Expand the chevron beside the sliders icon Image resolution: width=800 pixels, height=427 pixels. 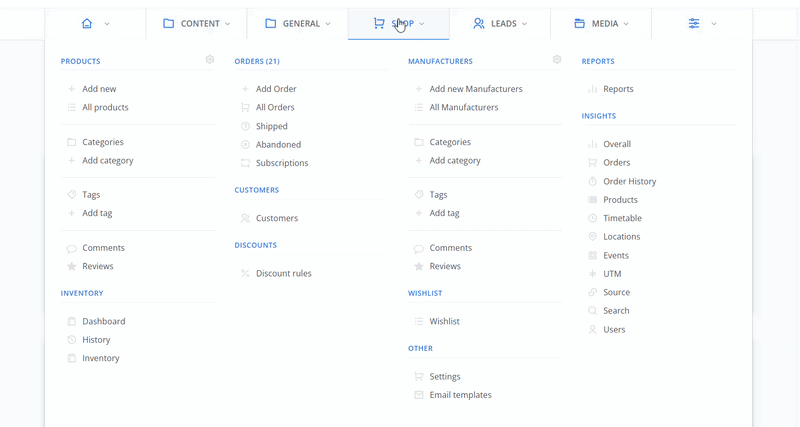coord(714,23)
